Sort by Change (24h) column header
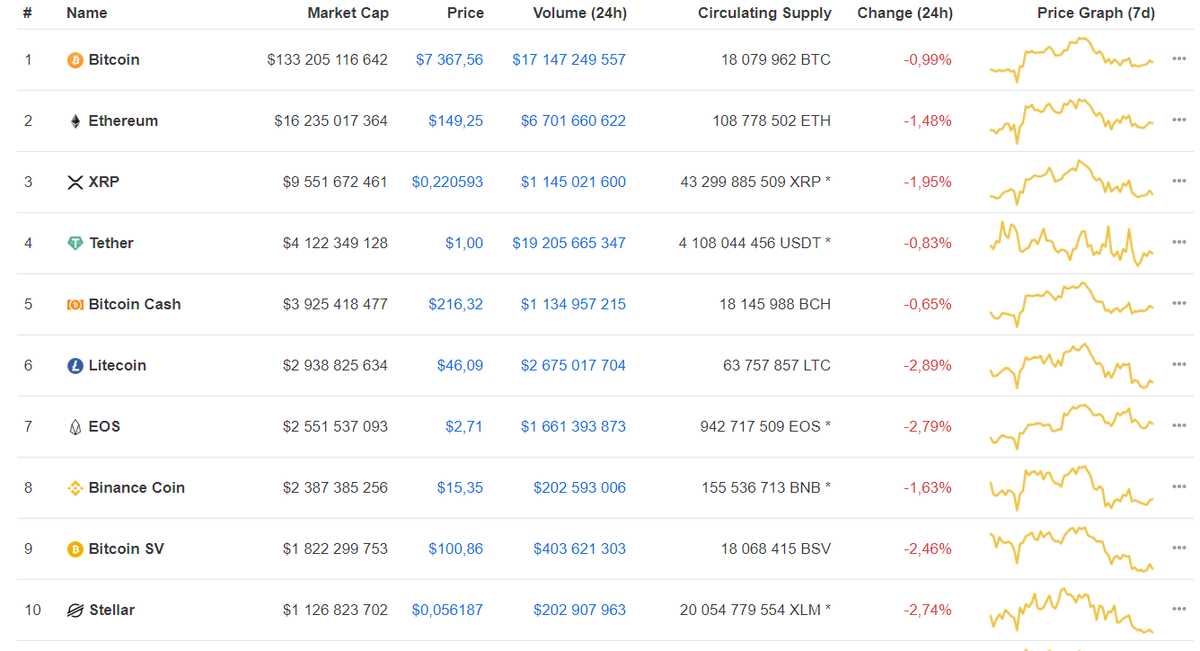This screenshot has width=1200, height=651. pyautogui.click(x=905, y=13)
